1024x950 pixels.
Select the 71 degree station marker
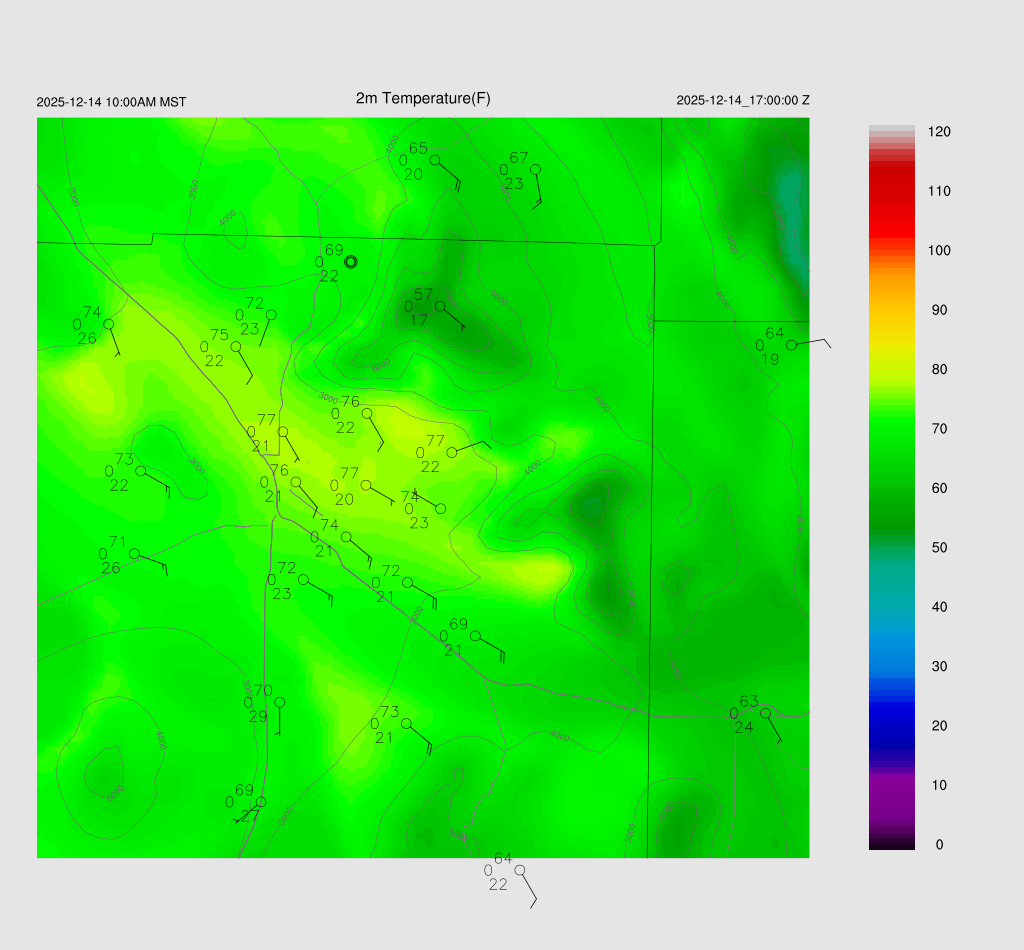tap(134, 554)
